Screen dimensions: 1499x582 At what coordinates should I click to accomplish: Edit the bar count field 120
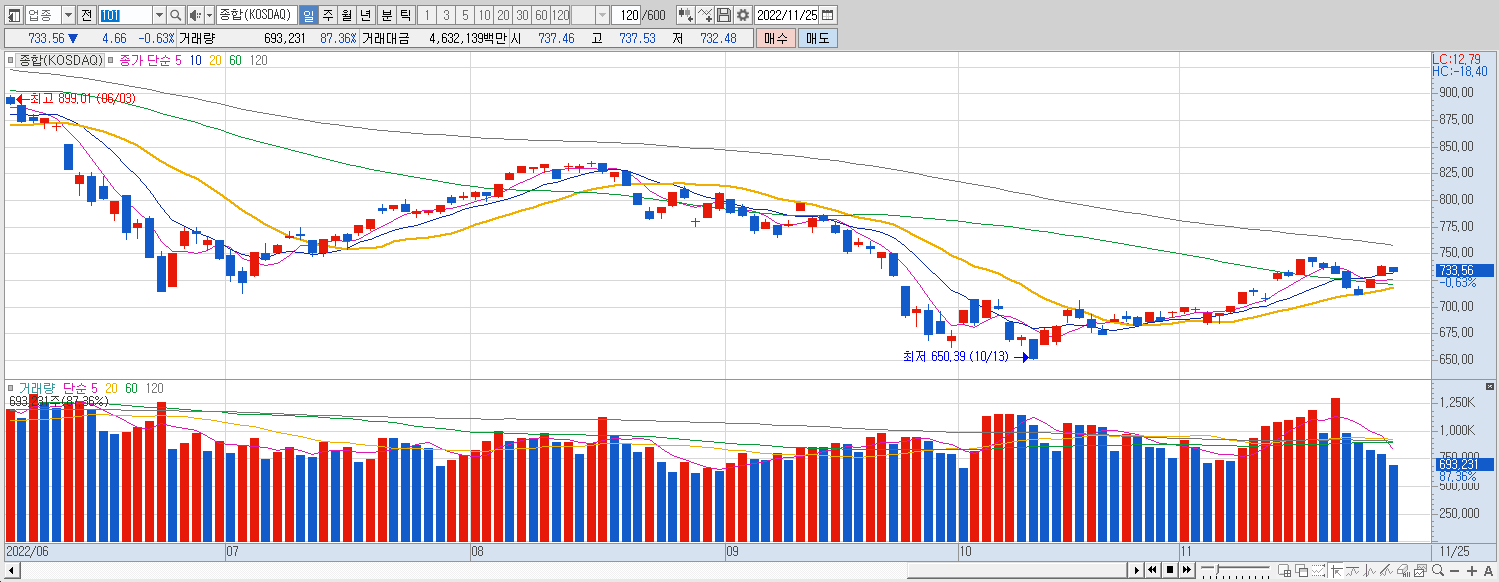(x=627, y=15)
